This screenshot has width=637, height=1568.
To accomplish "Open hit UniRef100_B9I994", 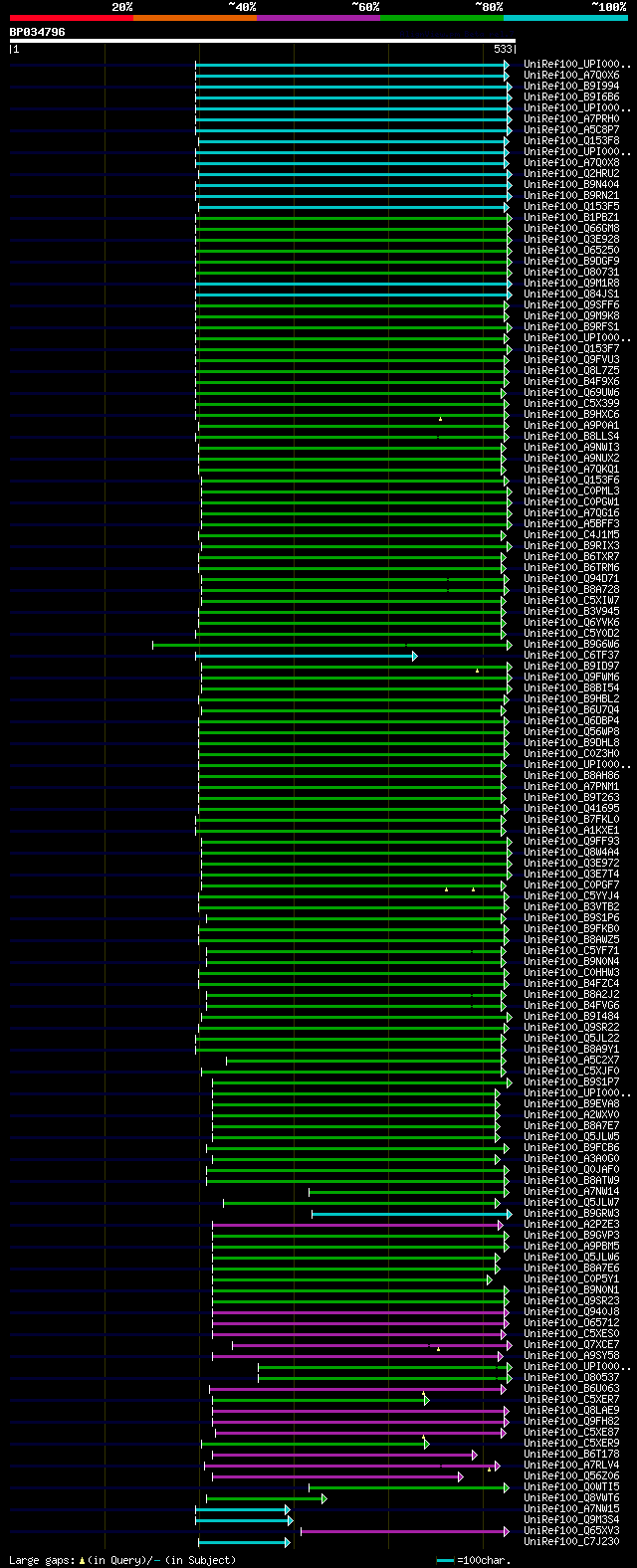I will 571,87.
